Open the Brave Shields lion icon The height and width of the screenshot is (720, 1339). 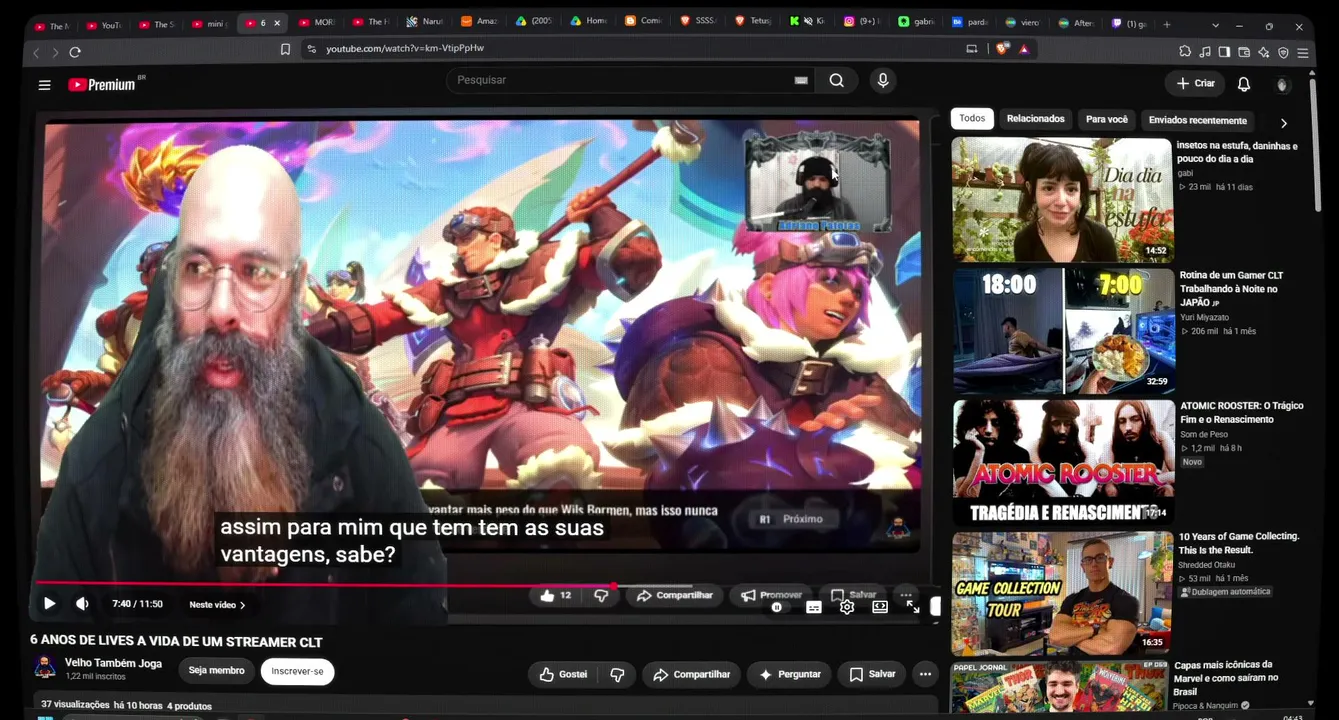coord(1003,49)
